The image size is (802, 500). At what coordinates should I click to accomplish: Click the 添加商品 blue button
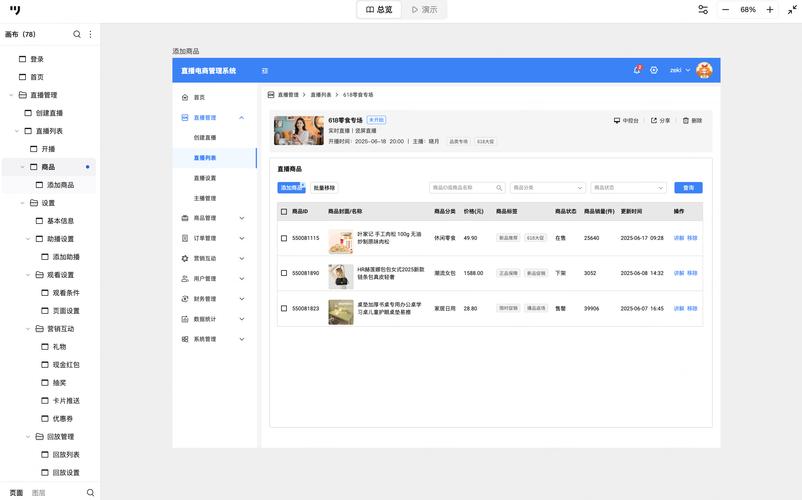(x=291, y=188)
